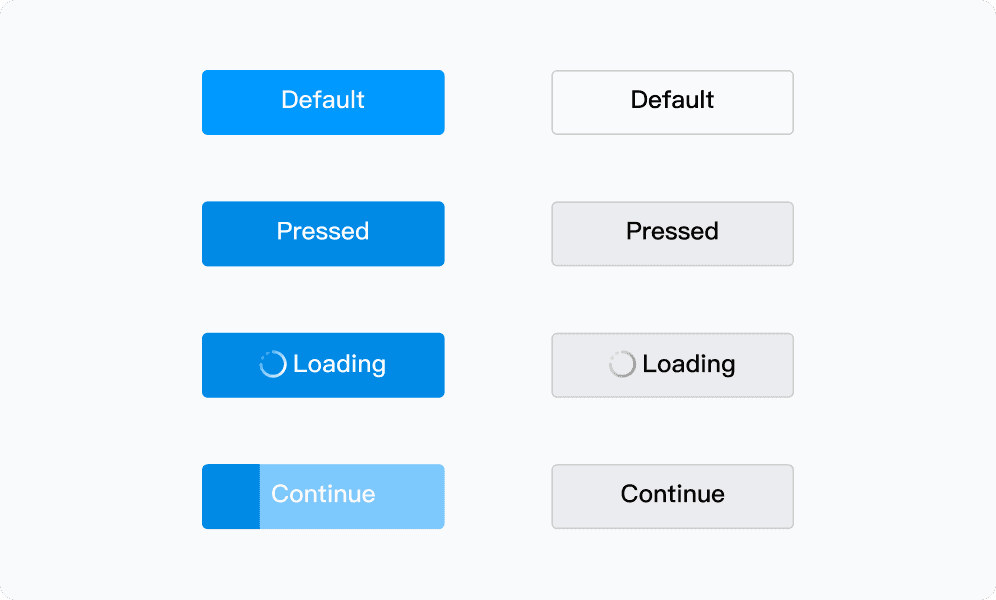Click the black 'Pressed' text label
This screenshot has width=996, height=600.
[x=672, y=231]
